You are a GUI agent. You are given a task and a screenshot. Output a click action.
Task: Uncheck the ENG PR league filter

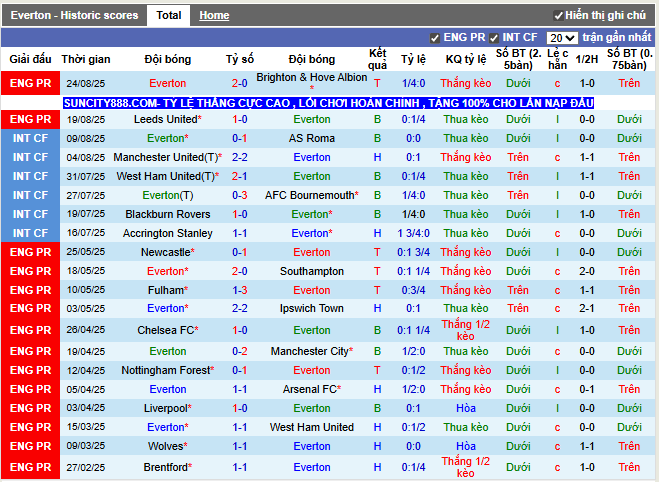pyautogui.click(x=435, y=38)
